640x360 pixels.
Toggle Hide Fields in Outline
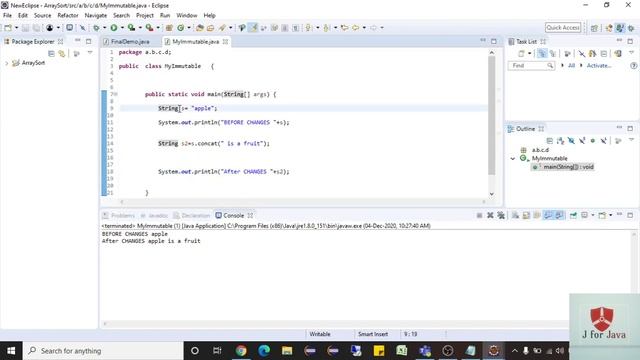point(571,141)
